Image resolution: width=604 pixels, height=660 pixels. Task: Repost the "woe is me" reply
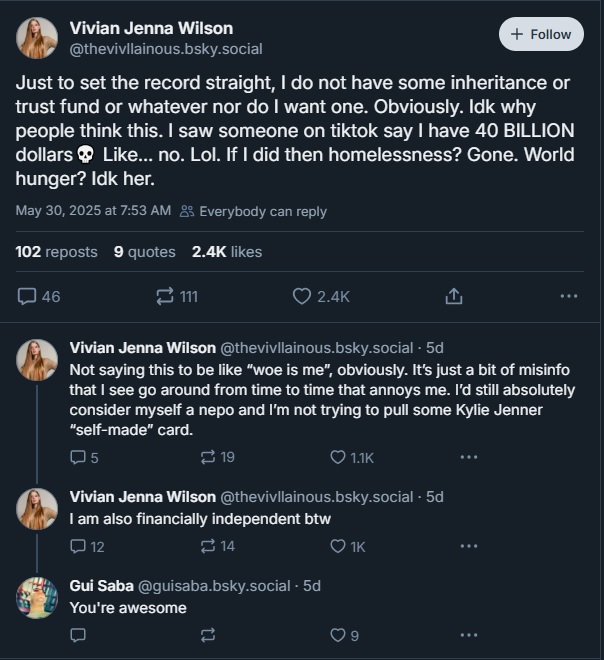pyautogui.click(x=208, y=457)
